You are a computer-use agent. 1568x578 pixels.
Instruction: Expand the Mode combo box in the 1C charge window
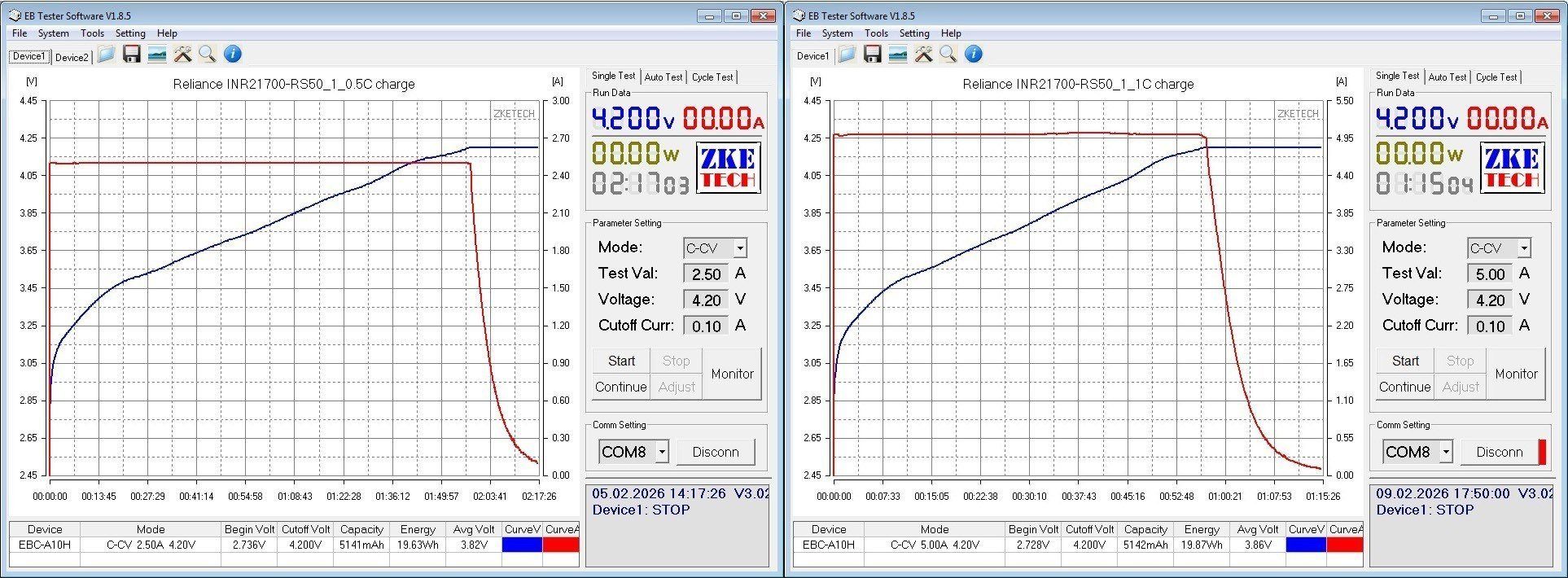tap(1523, 248)
